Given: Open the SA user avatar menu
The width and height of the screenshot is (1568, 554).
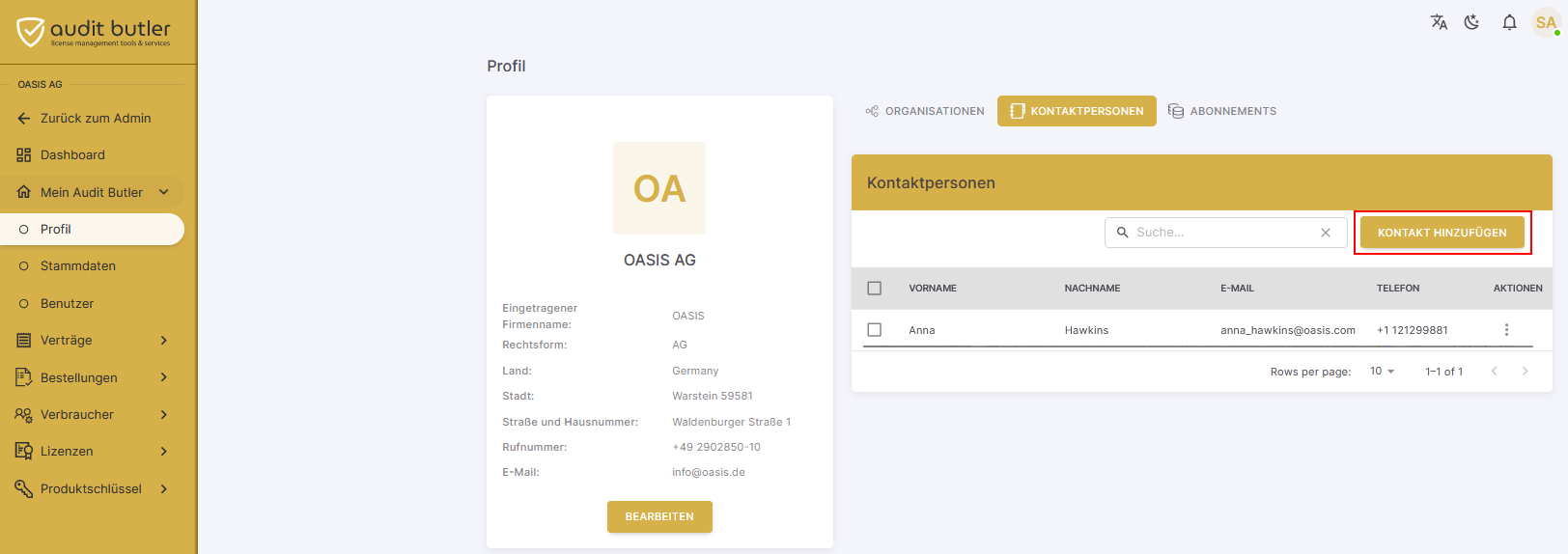Looking at the screenshot, I should tap(1546, 22).
